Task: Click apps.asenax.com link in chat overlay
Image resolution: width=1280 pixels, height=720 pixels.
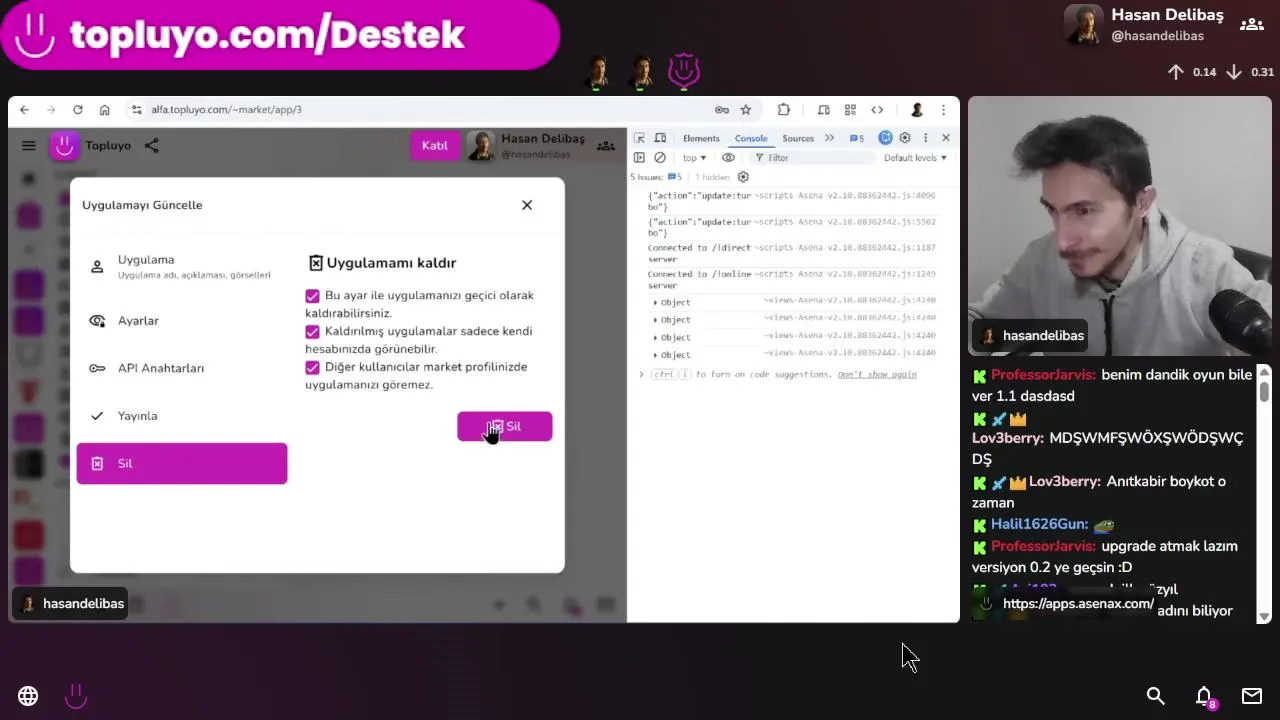Action: [1078, 604]
